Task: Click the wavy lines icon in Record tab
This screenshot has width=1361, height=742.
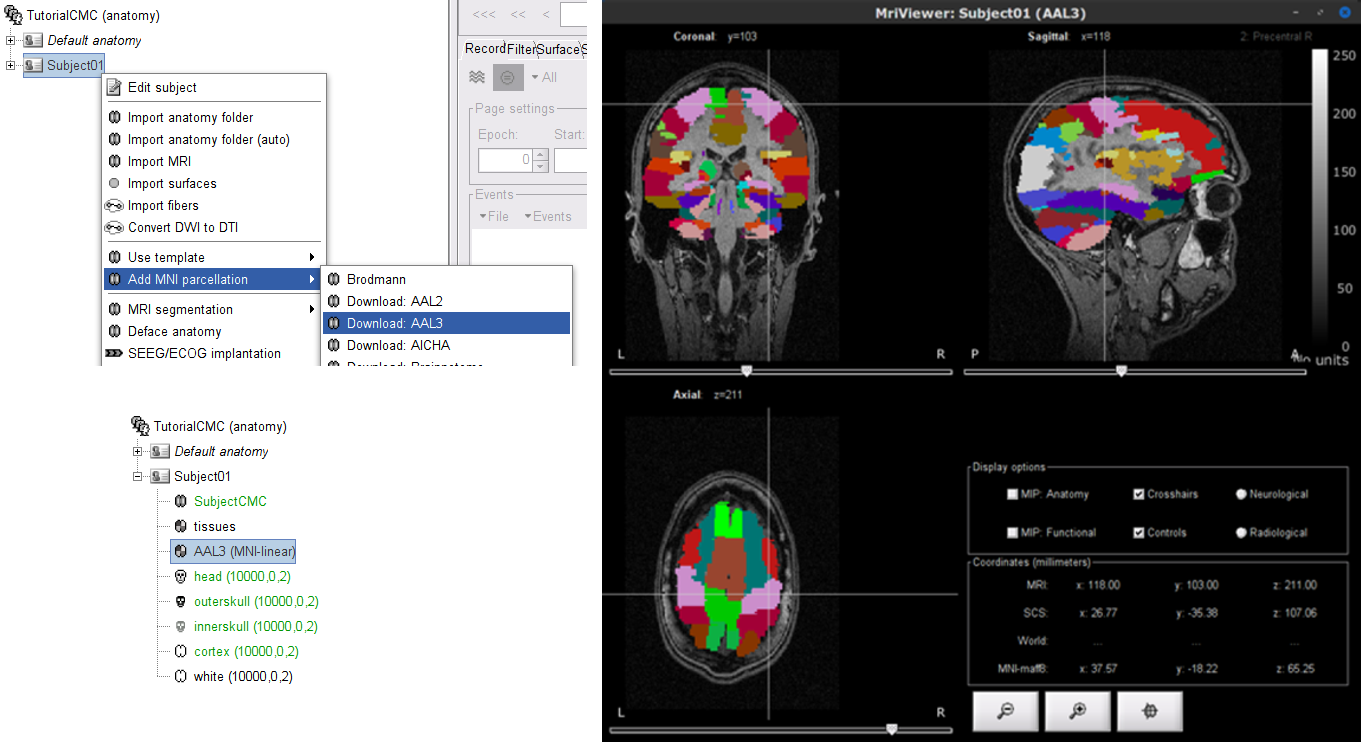Action: (x=477, y=77)
